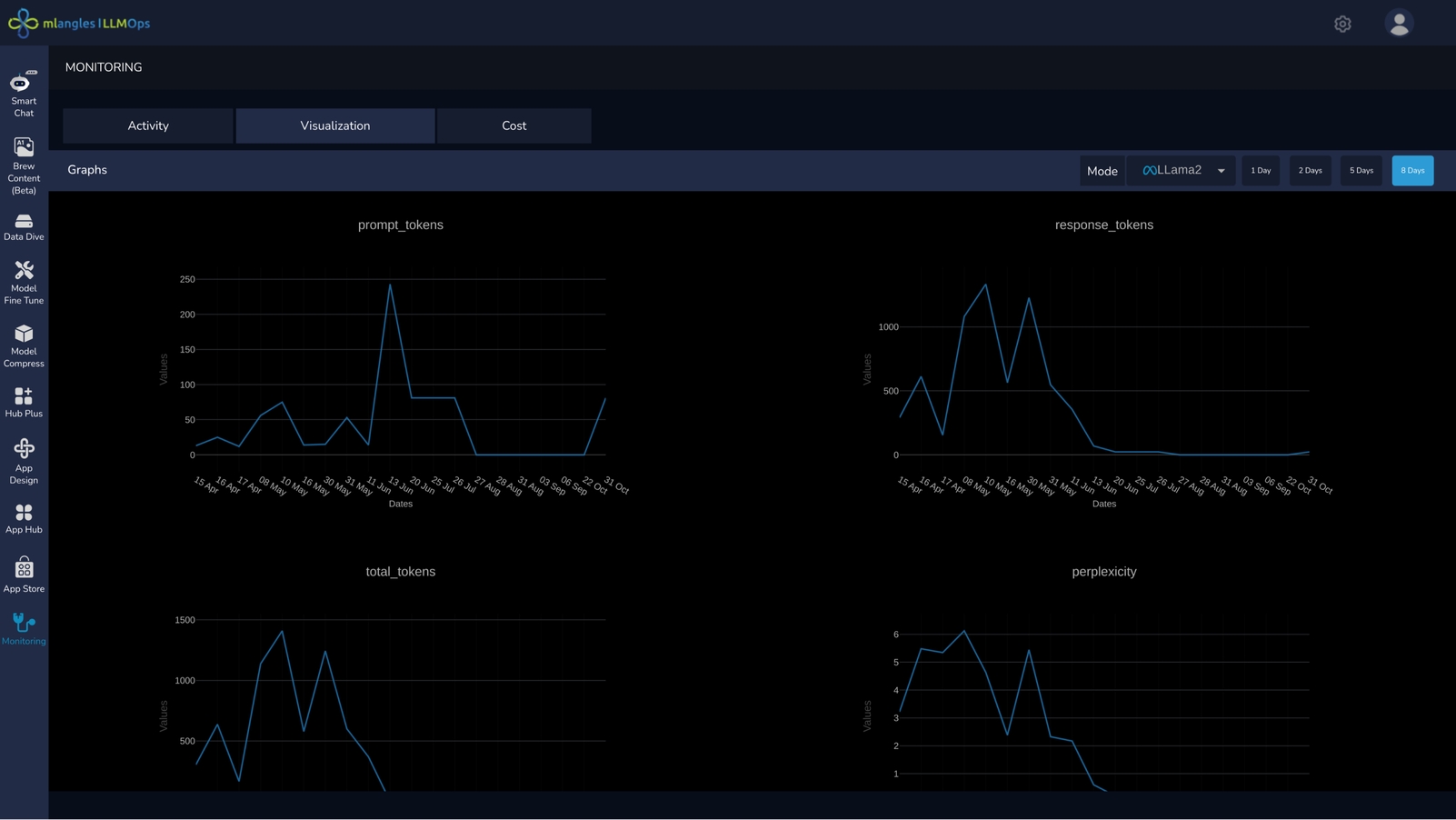Switch to the Activity tab
This screenshot has width=1456, height=820.
tap(147, 125)
